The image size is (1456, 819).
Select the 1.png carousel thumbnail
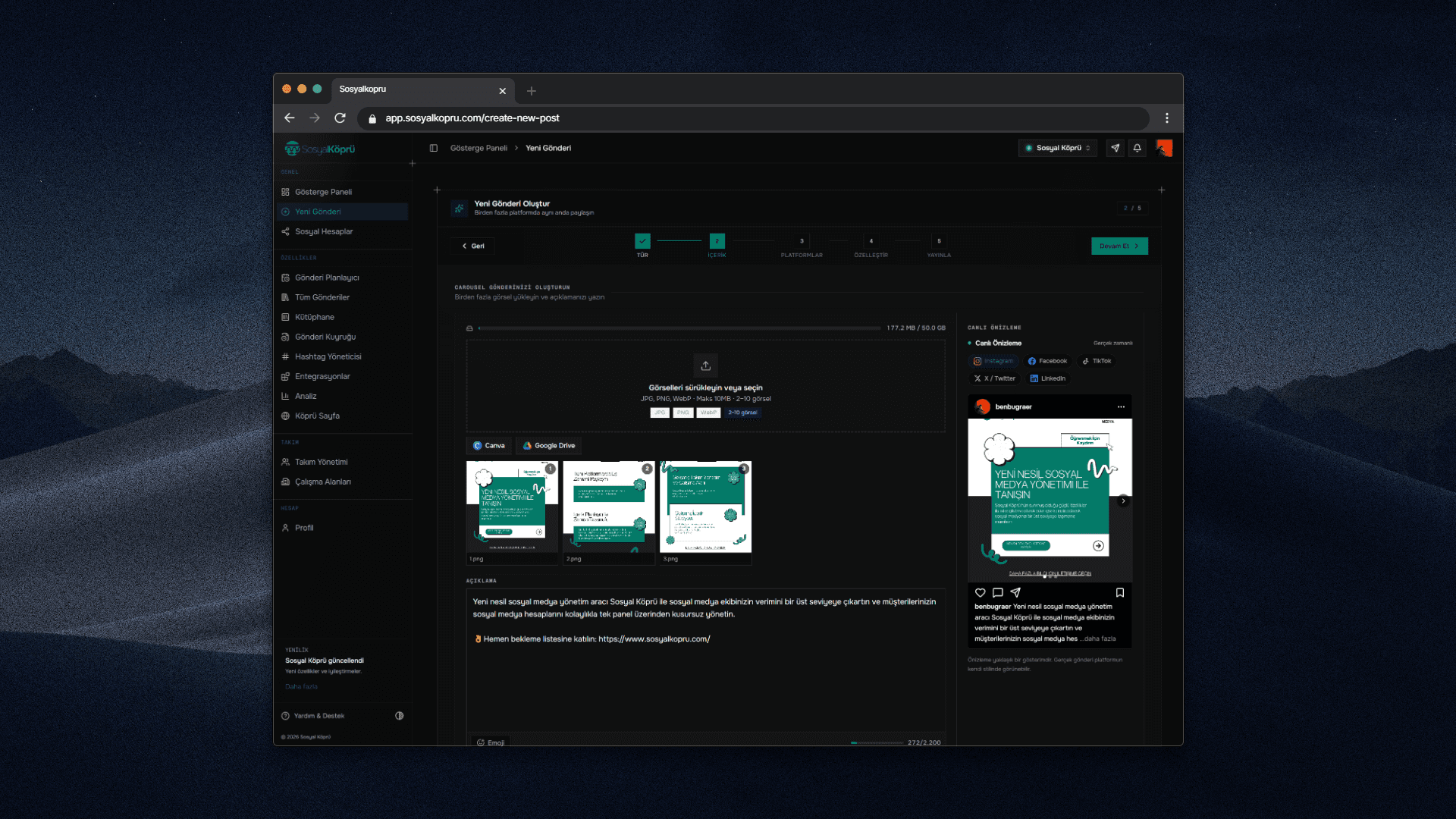tap(512, 507)
